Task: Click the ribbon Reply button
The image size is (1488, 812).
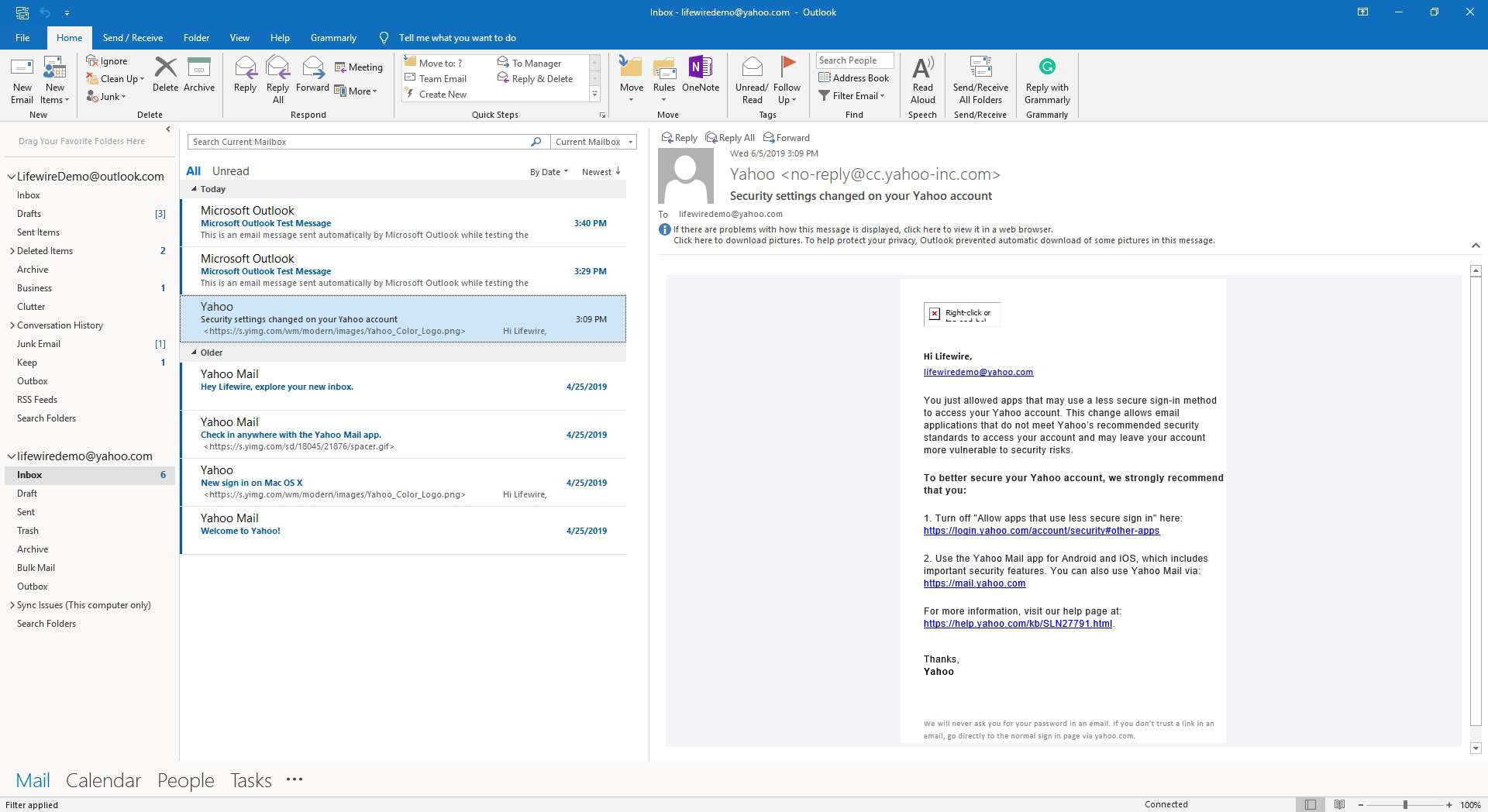Action: pyautogui.click(x=245, y=74)
